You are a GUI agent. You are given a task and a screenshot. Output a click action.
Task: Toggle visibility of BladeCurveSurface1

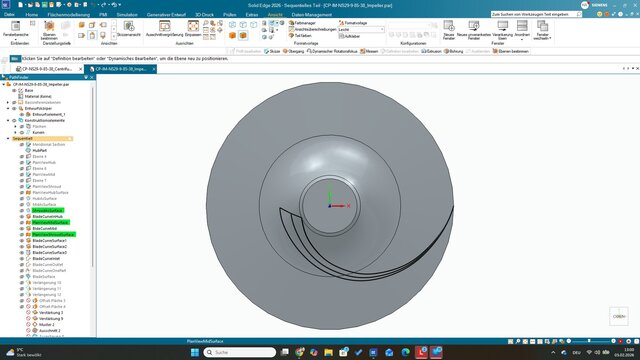point(22,240)
